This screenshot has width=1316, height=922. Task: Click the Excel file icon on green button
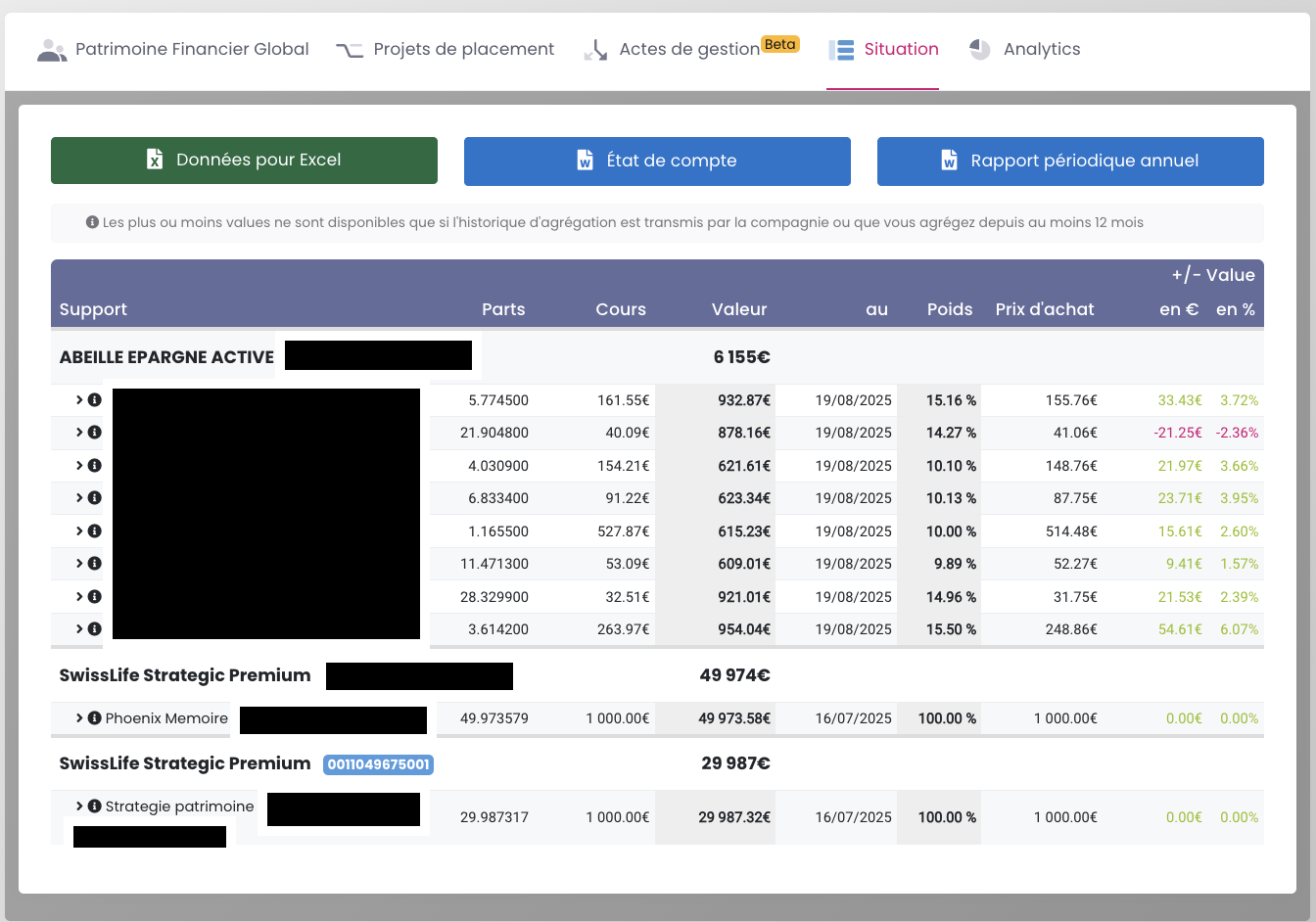pyautogui.click(x=155, y=160)
